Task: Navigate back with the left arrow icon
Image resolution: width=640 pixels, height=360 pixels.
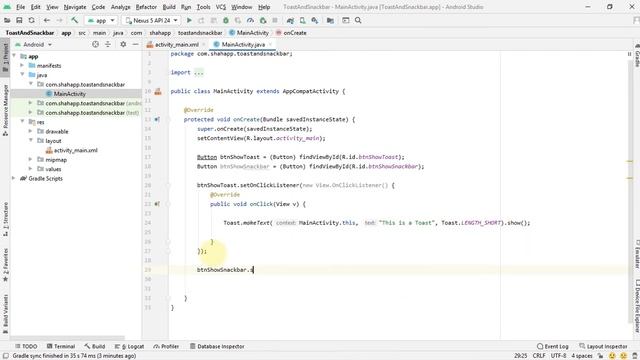Action: (47, 20)
